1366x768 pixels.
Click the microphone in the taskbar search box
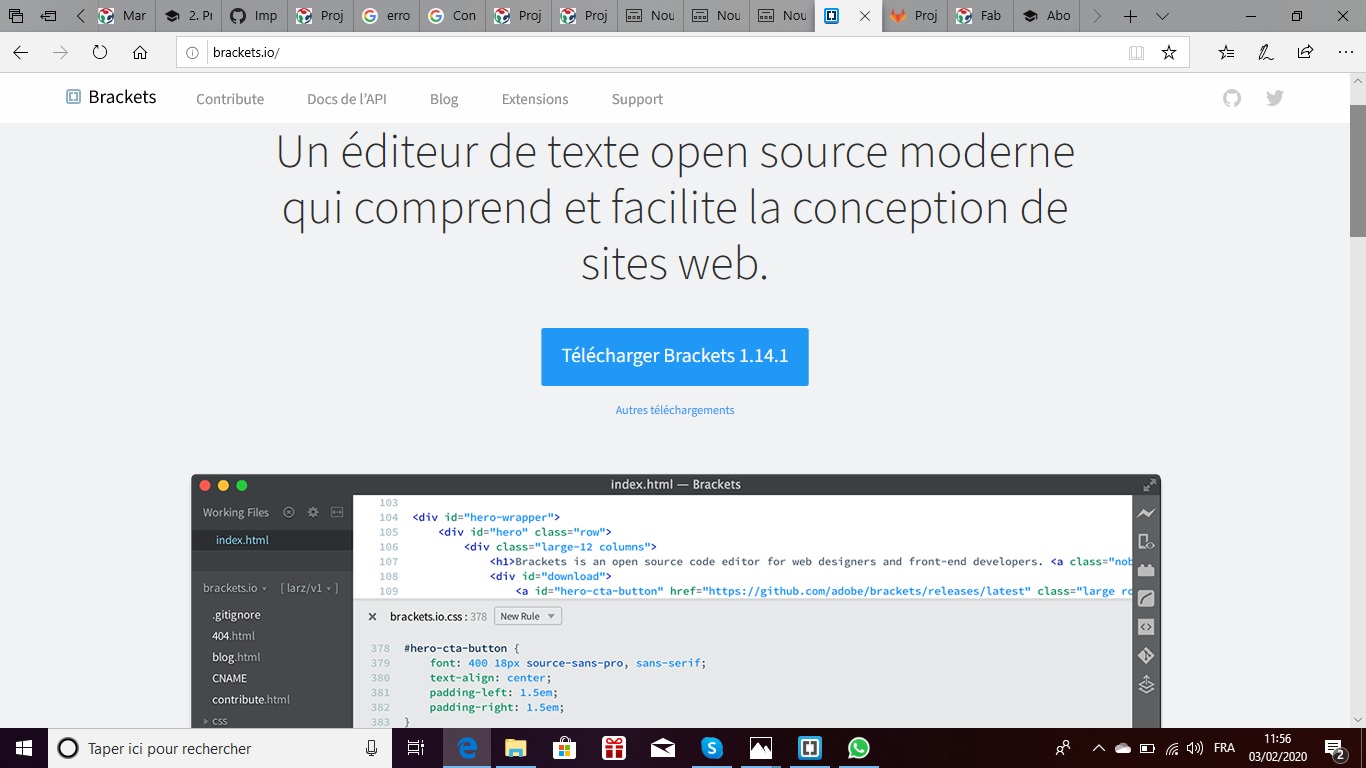click(x=371, y=748)
